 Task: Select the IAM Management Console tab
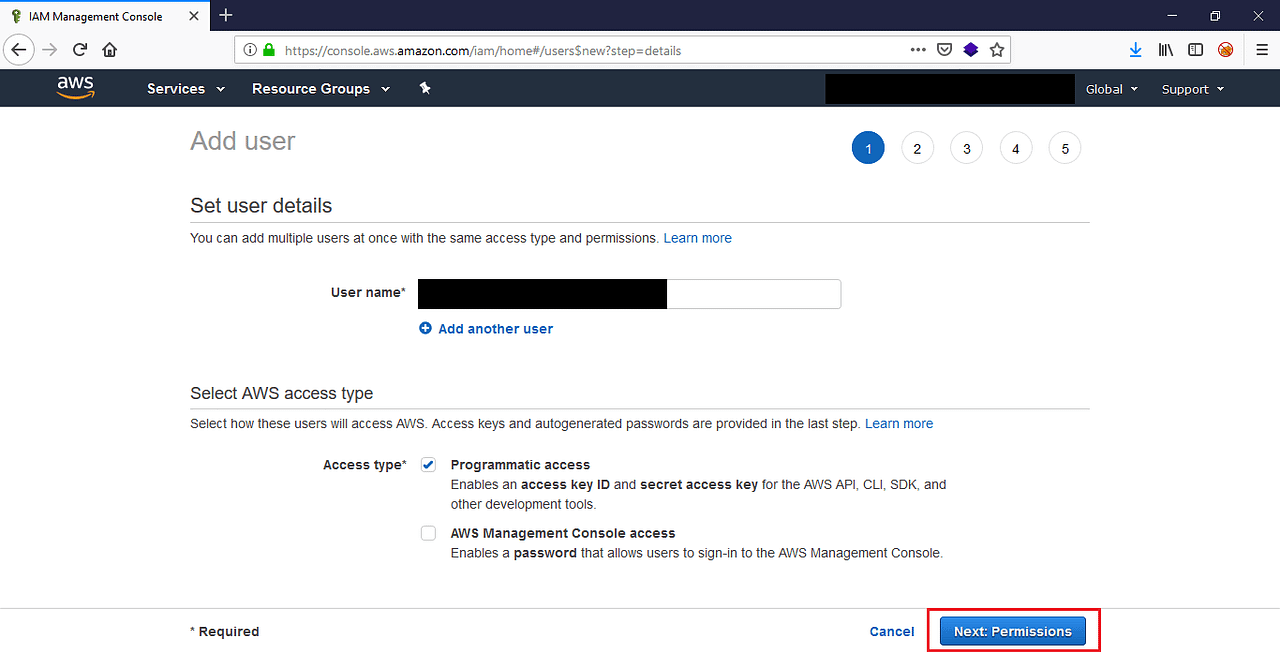tap(96, 16)
